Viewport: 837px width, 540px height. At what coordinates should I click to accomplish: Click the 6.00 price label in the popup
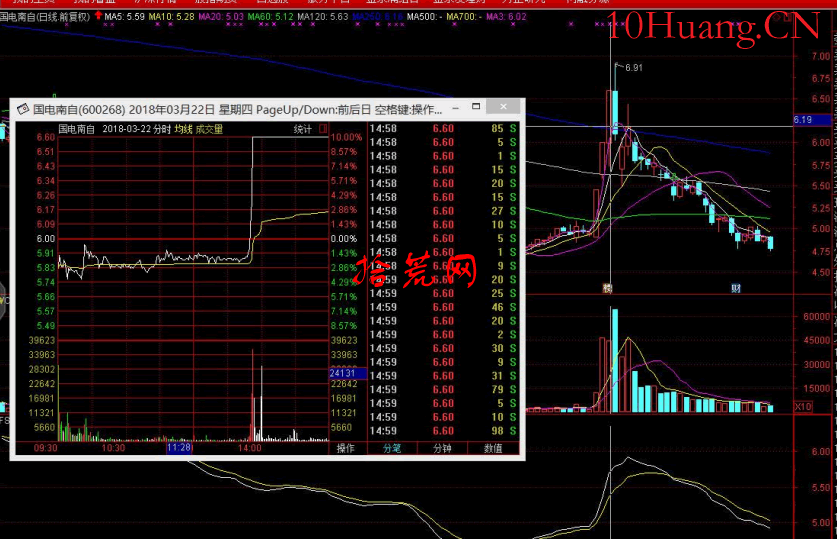coord(45,239)
